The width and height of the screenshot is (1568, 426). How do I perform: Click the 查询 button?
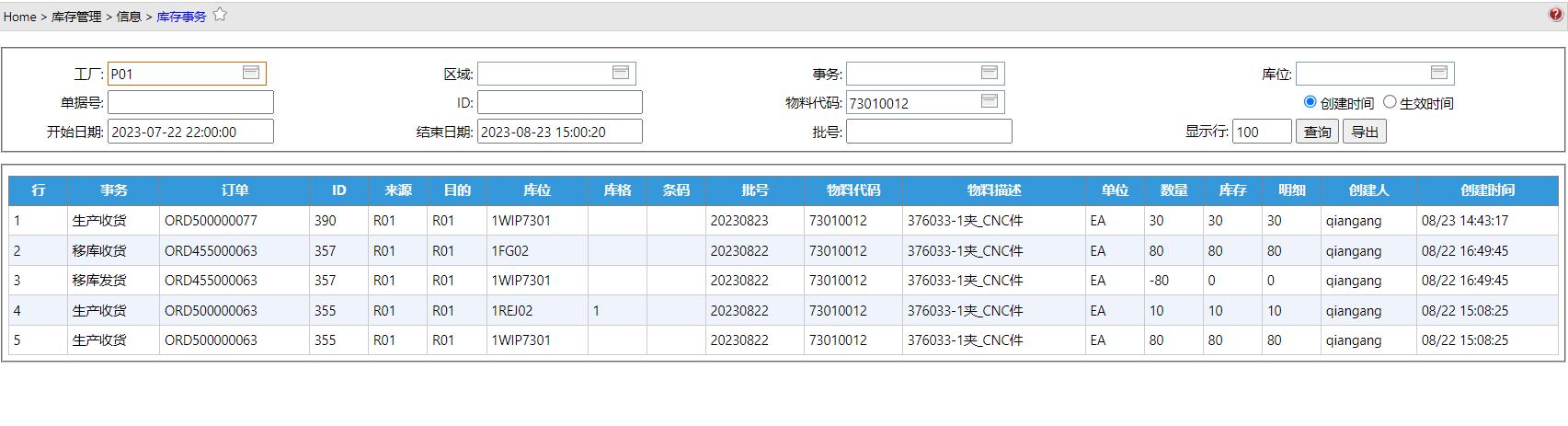coord(1317,132)
